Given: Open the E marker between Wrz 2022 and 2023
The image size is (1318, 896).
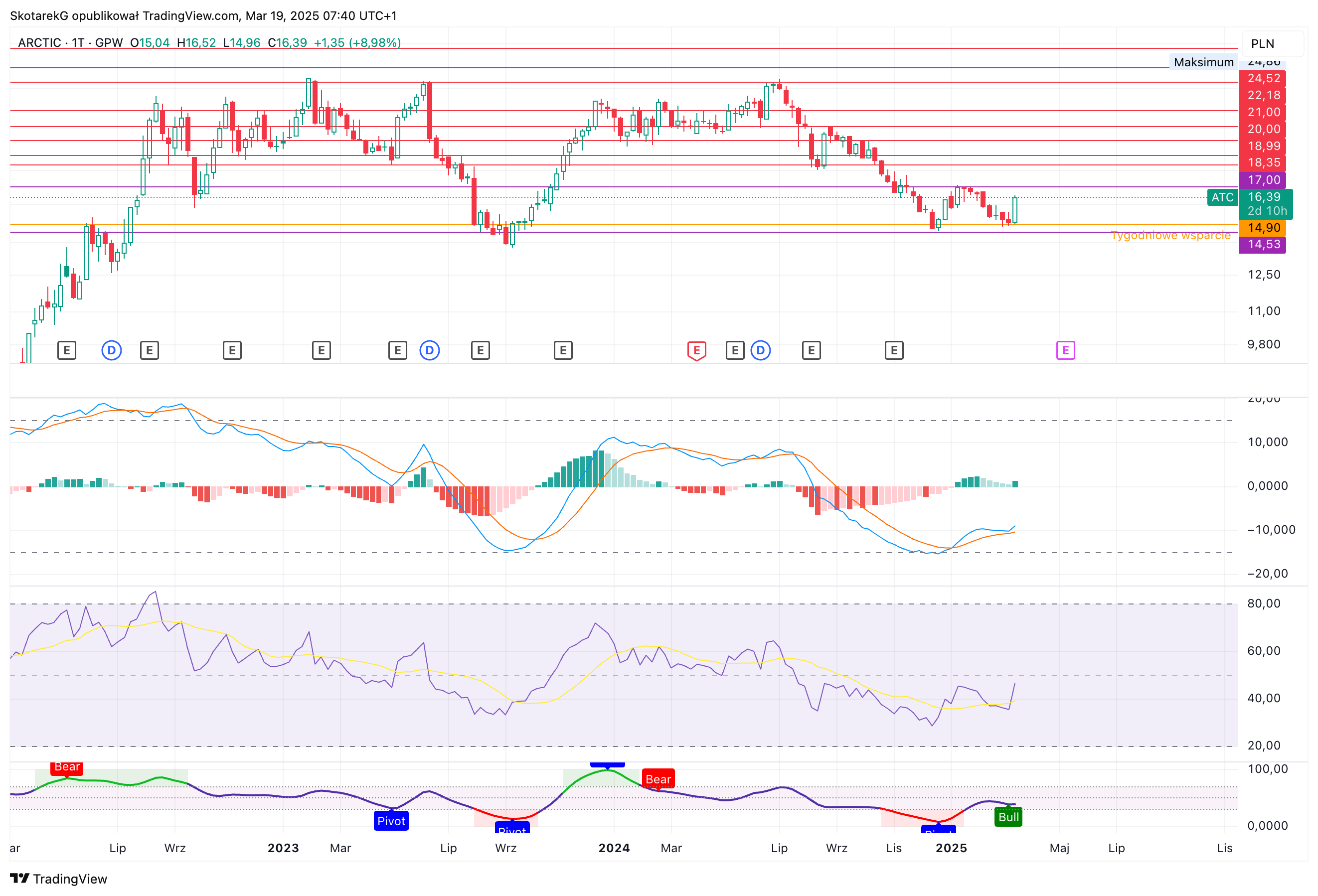Looking at the screenshot, I should point(232,350).
